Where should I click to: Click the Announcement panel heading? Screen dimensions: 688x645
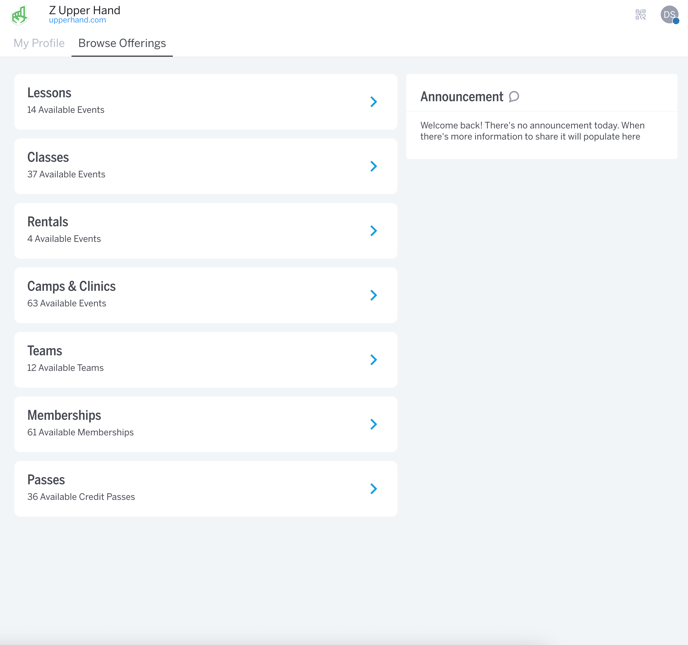click(x=461, y=97)
